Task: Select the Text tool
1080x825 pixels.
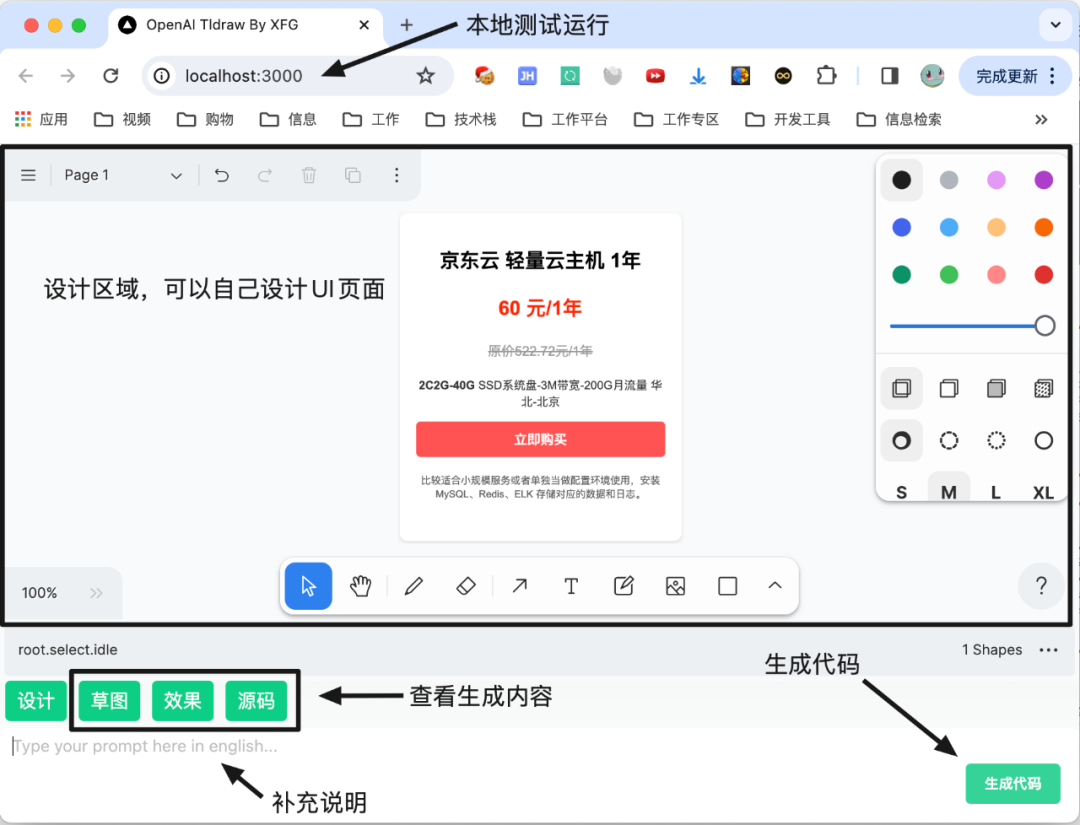Action: pyautogui.click(x=571, y=586)
